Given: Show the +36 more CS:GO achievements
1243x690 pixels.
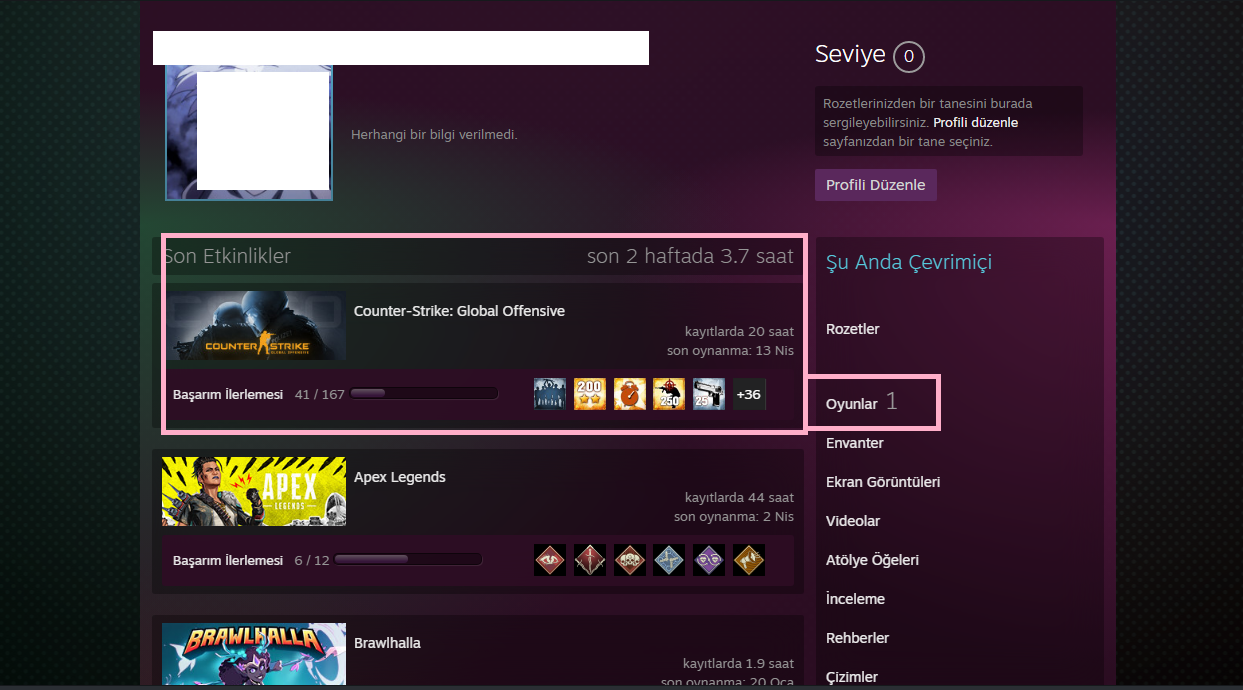Looking at the screenshot, I should coord(749,394).
